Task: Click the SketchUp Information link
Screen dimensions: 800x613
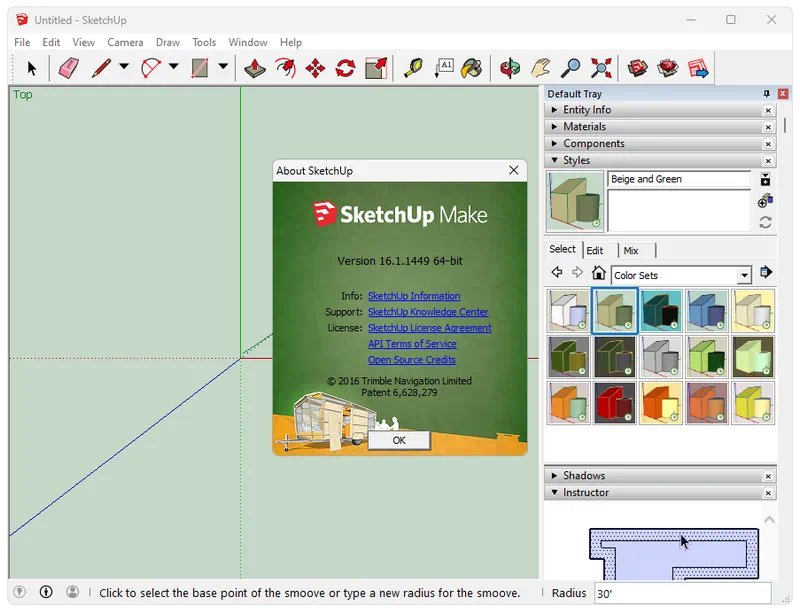Action: click(414, 296)
